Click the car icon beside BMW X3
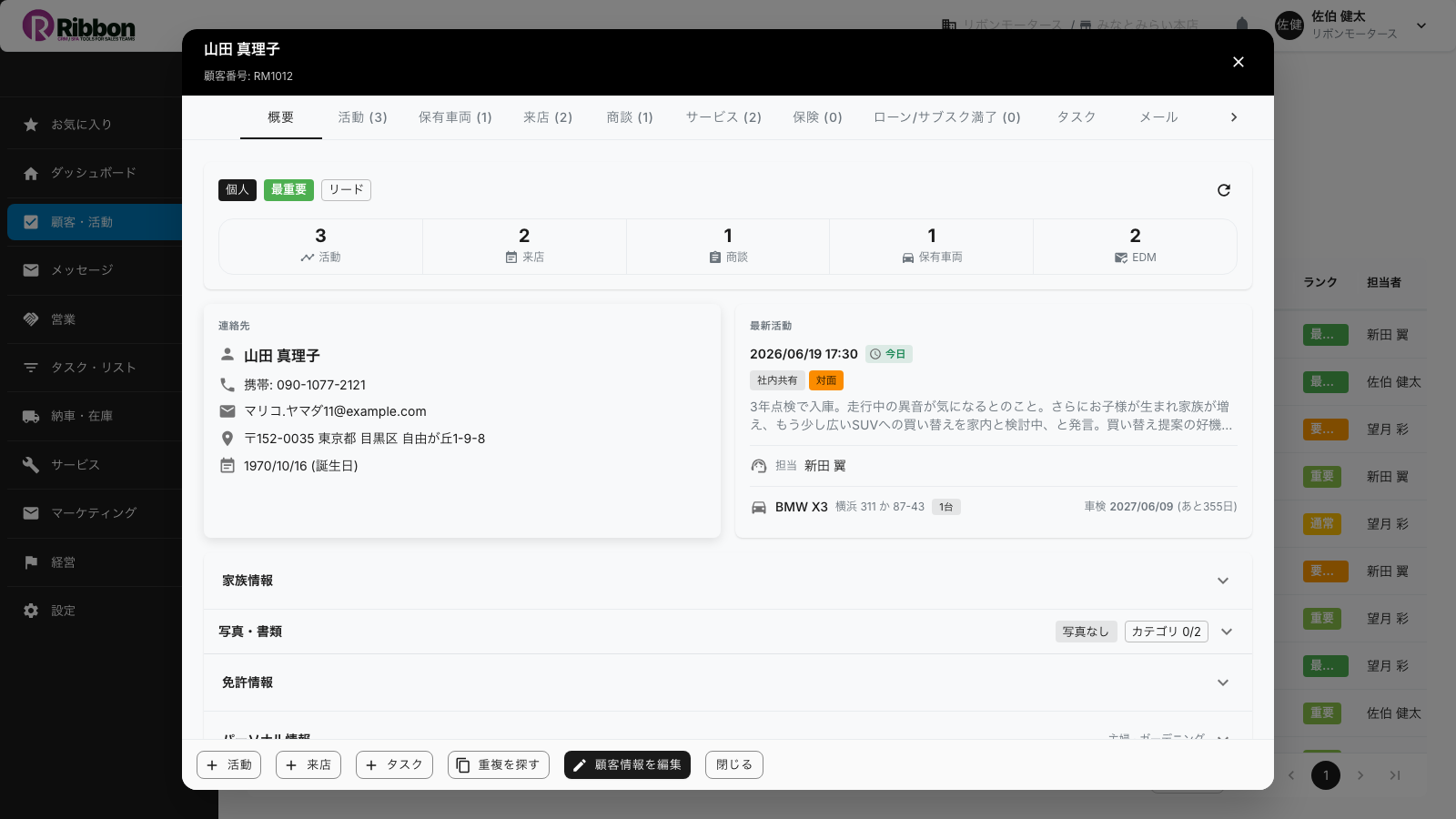The image size is (1456, 819). (759, 507)
